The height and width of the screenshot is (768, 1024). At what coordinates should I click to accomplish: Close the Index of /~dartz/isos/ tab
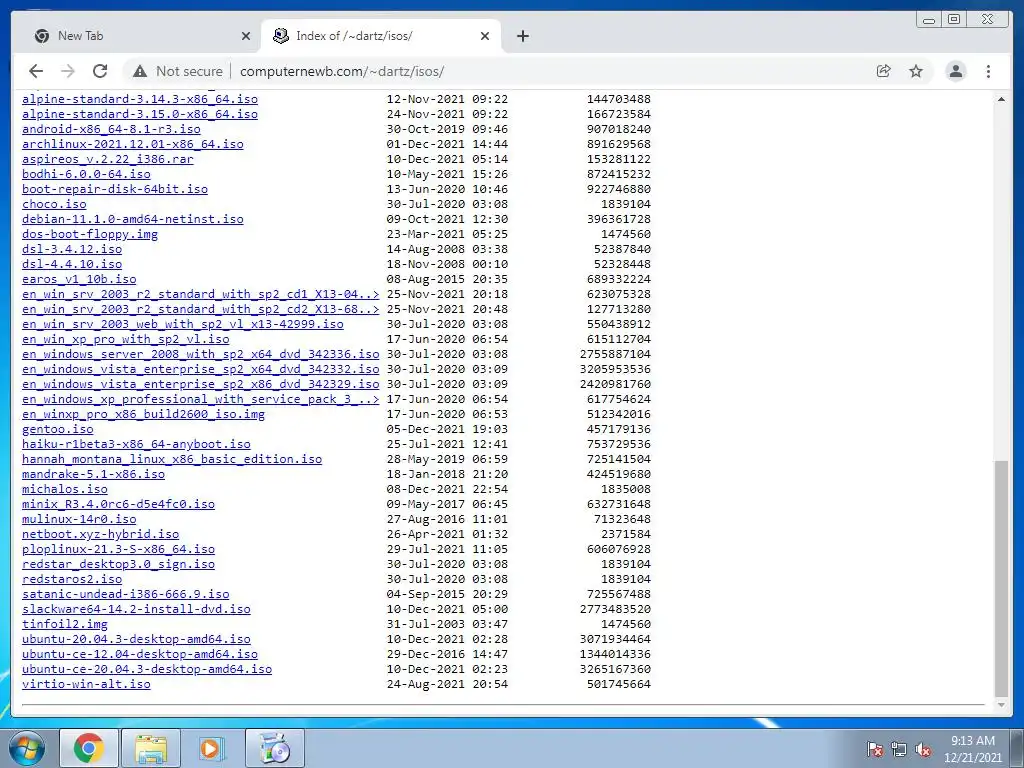coord(485,36)
